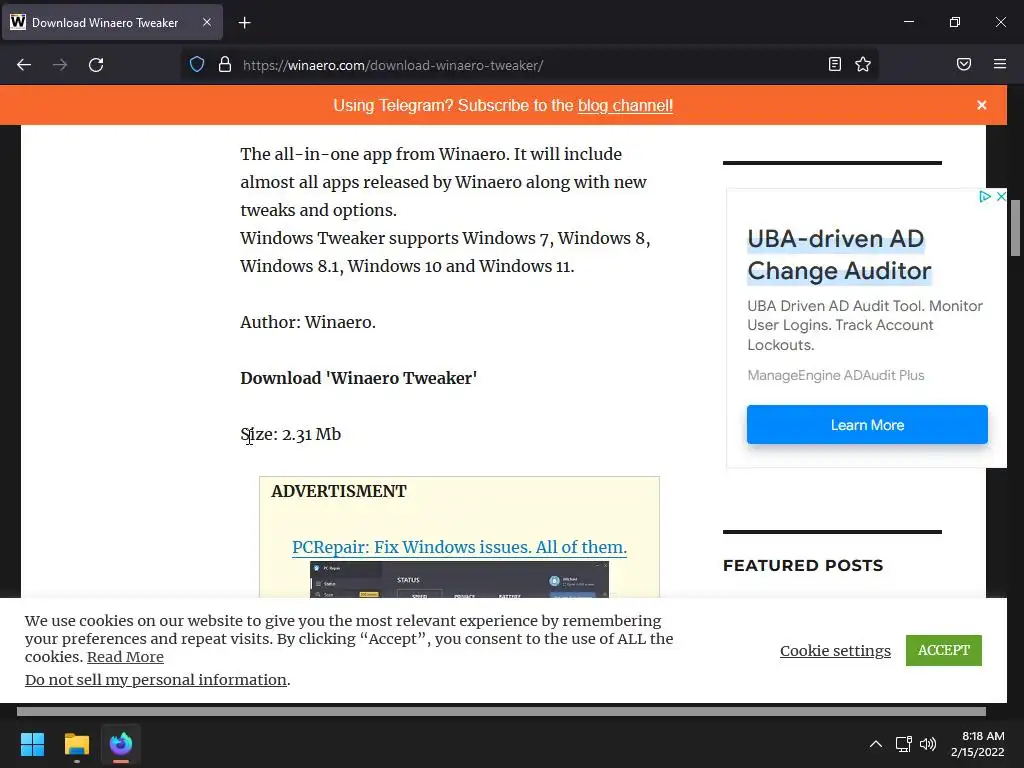Open PCRepair: Fix Windows issues link
The width and height of the screenshot is (1024, 768).
[x=459, y=547]
